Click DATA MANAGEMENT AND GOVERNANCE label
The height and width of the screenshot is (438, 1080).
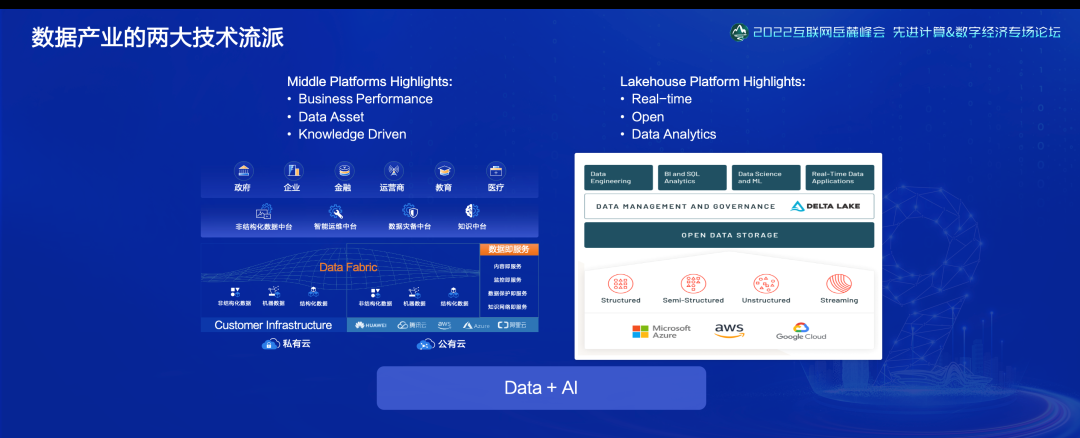coord(685,206)
